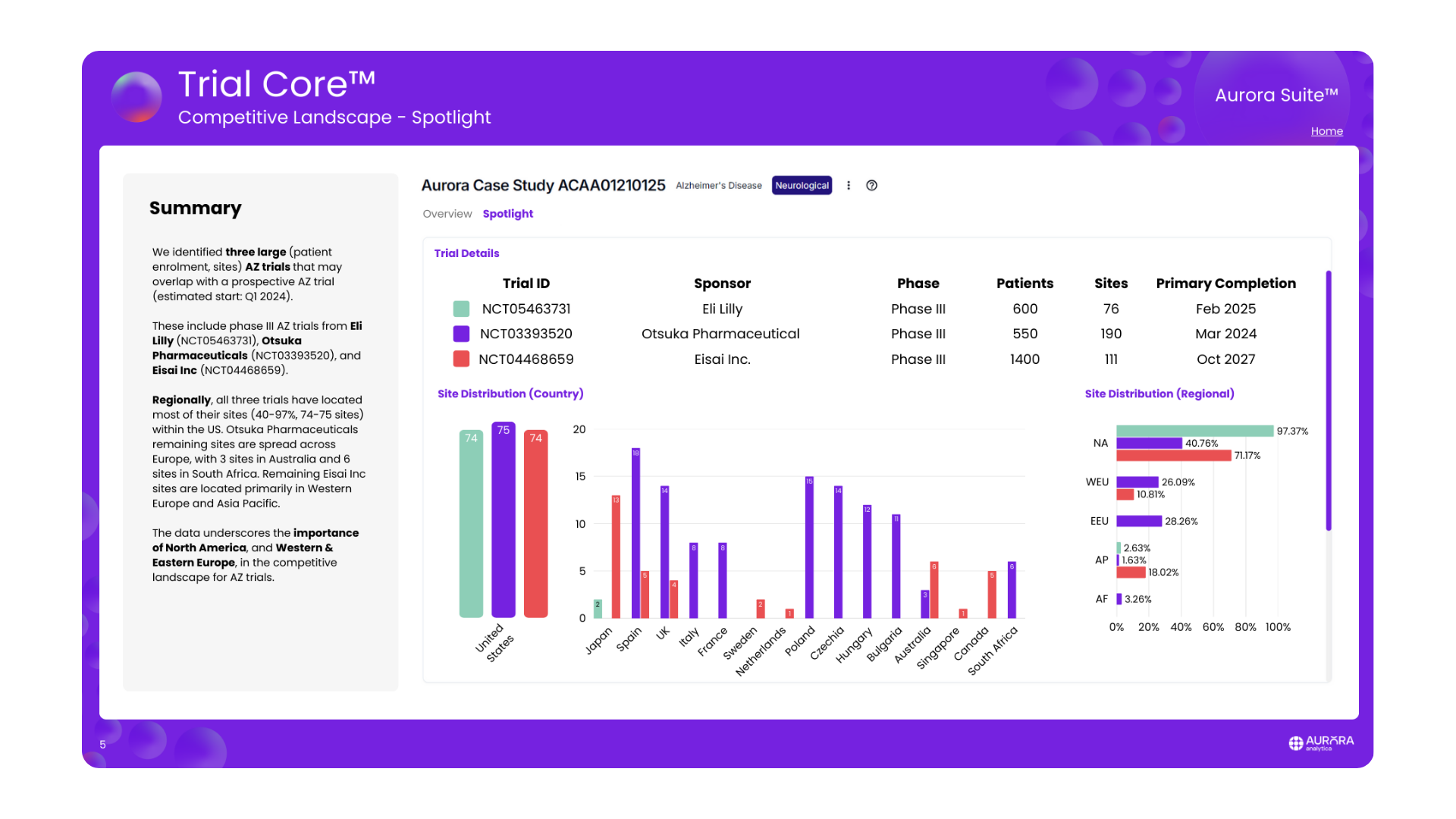Click the purple NCT03393520 color swatch
1456x819 pixels.
461,334
